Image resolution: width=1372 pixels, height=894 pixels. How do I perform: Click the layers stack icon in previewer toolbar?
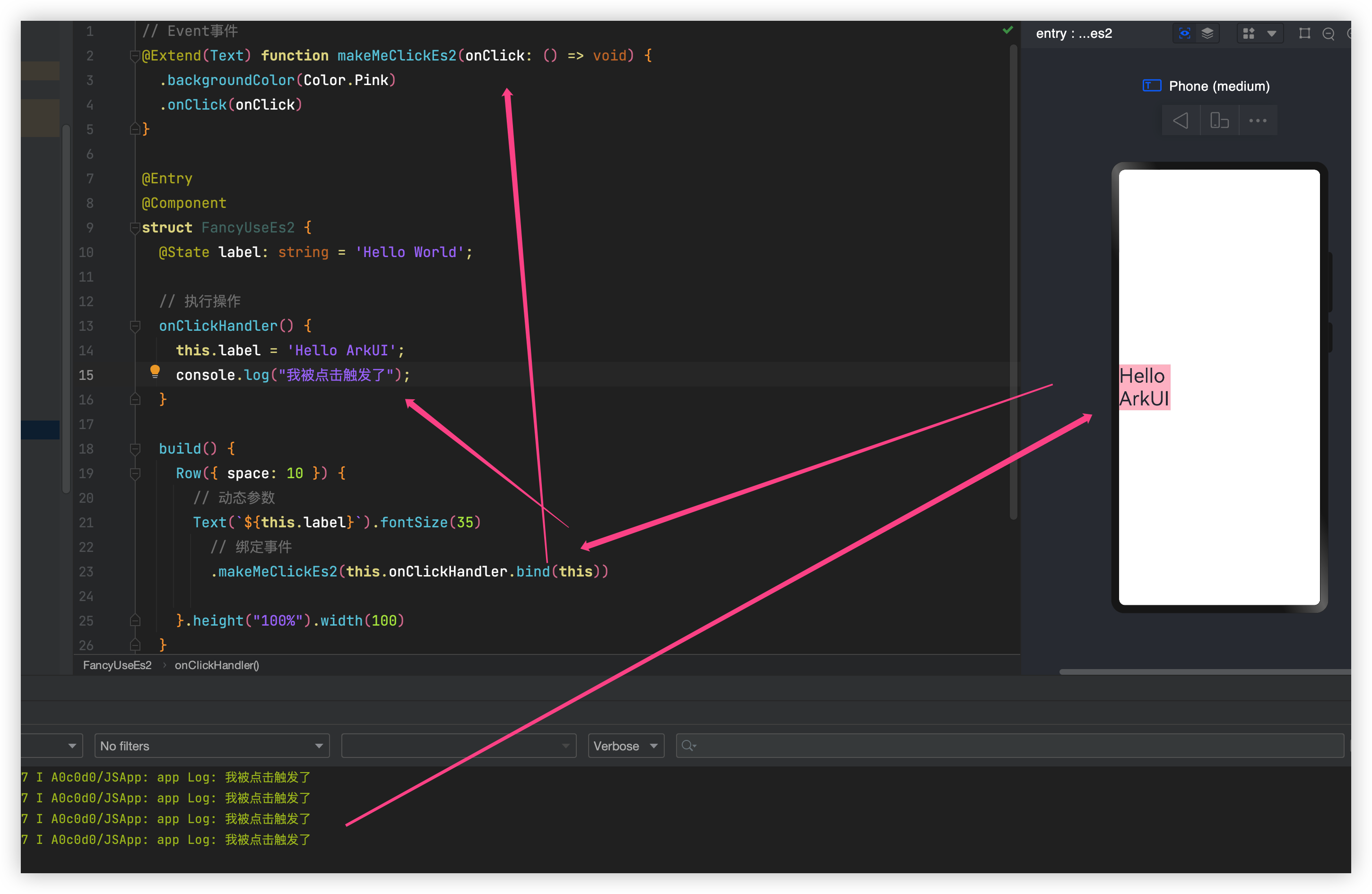tap(1207, 34)
